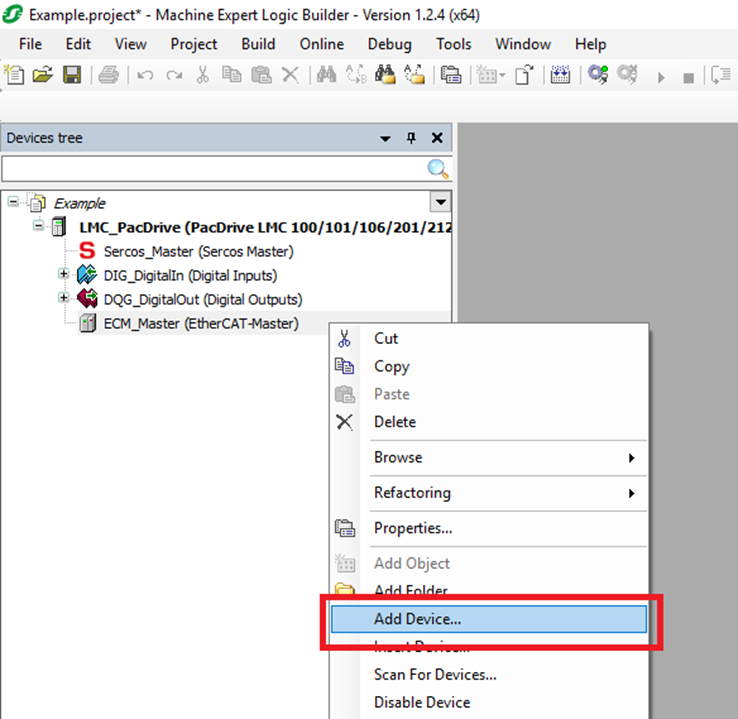Viewport: 738px width, 719px height.
Task: Click the Open Project folder toolbar icon
Action: coord(41,75)
